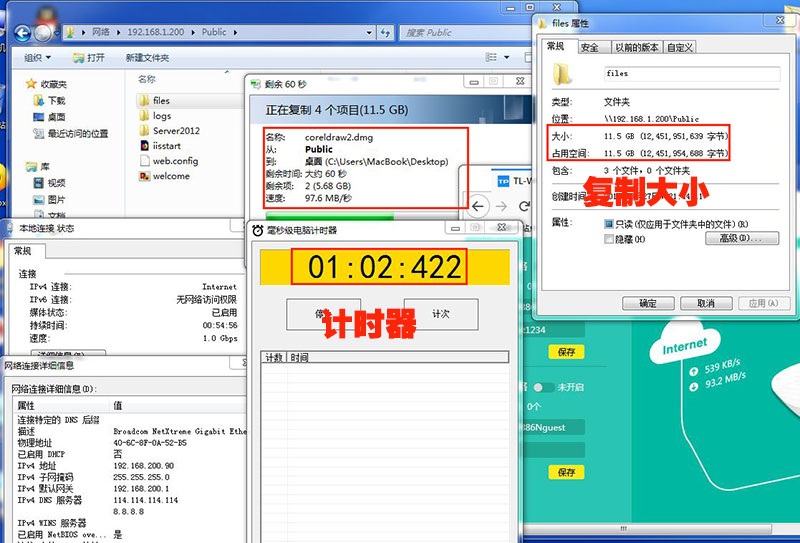Viewport: 800px width, 543px height.
Task: Click the 计次 button in timer window
Action: click(441, 314)
